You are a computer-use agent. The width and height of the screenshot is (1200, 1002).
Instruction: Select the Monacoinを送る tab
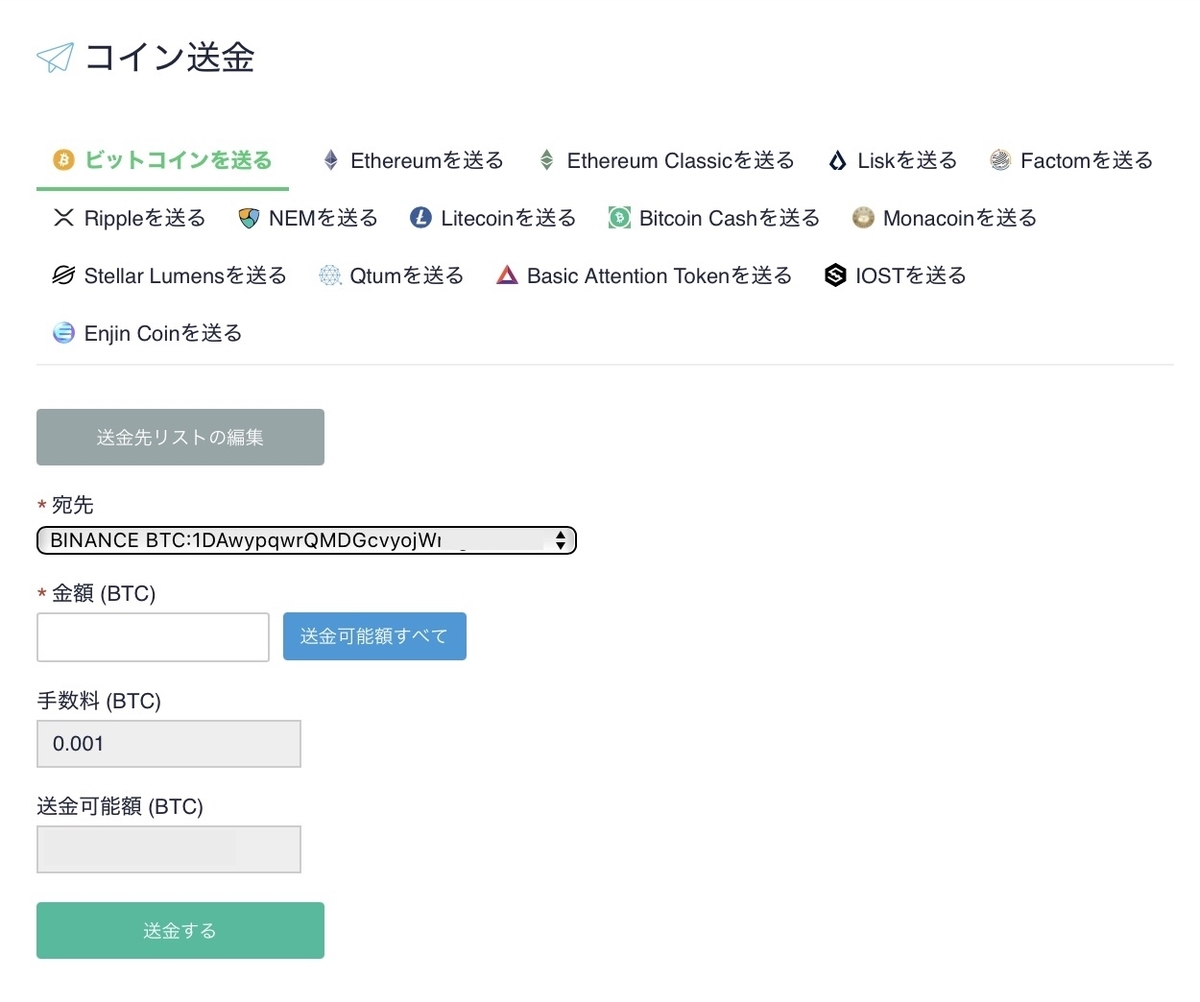(945, 218)
